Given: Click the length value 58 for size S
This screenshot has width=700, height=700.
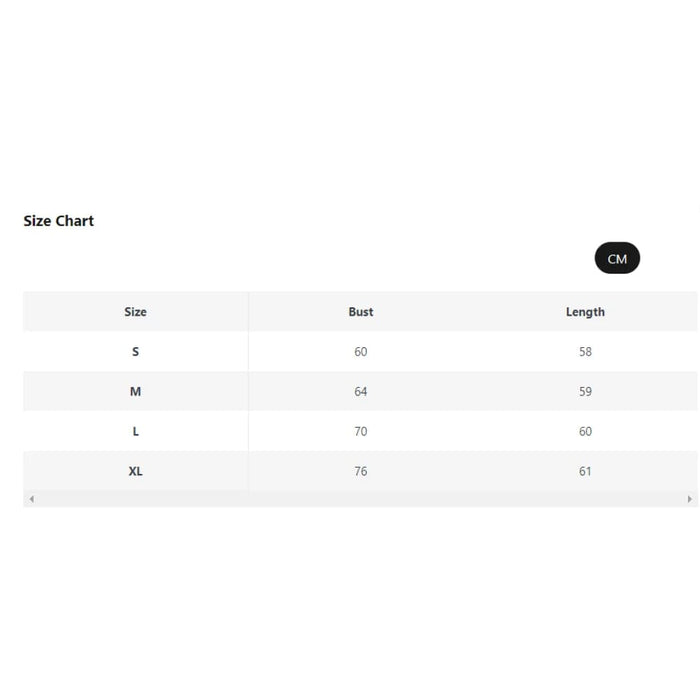Looking at the screenshot, I should (585, 352).
